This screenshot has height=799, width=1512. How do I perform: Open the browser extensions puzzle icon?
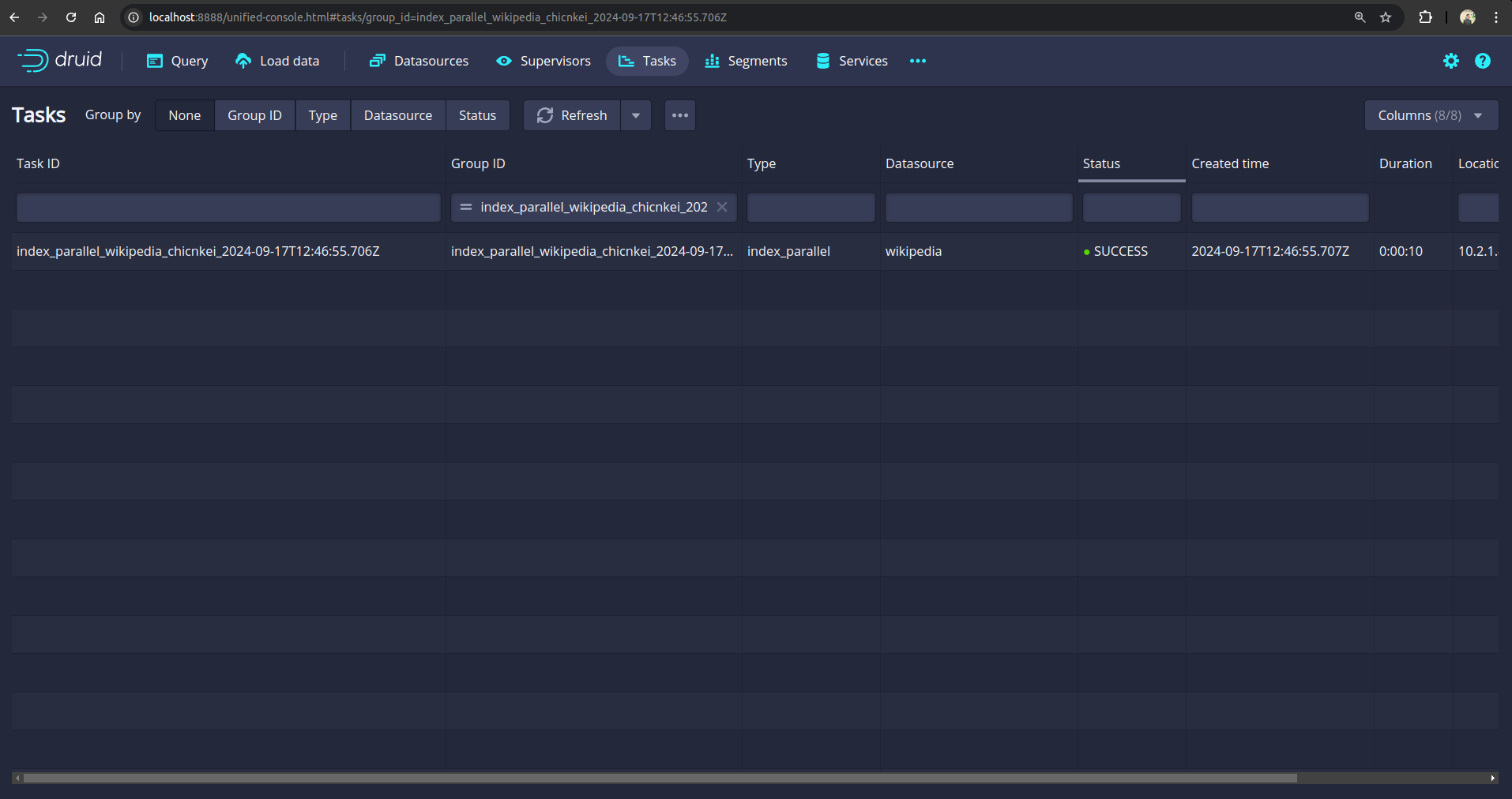click(x=1425, y=17)
